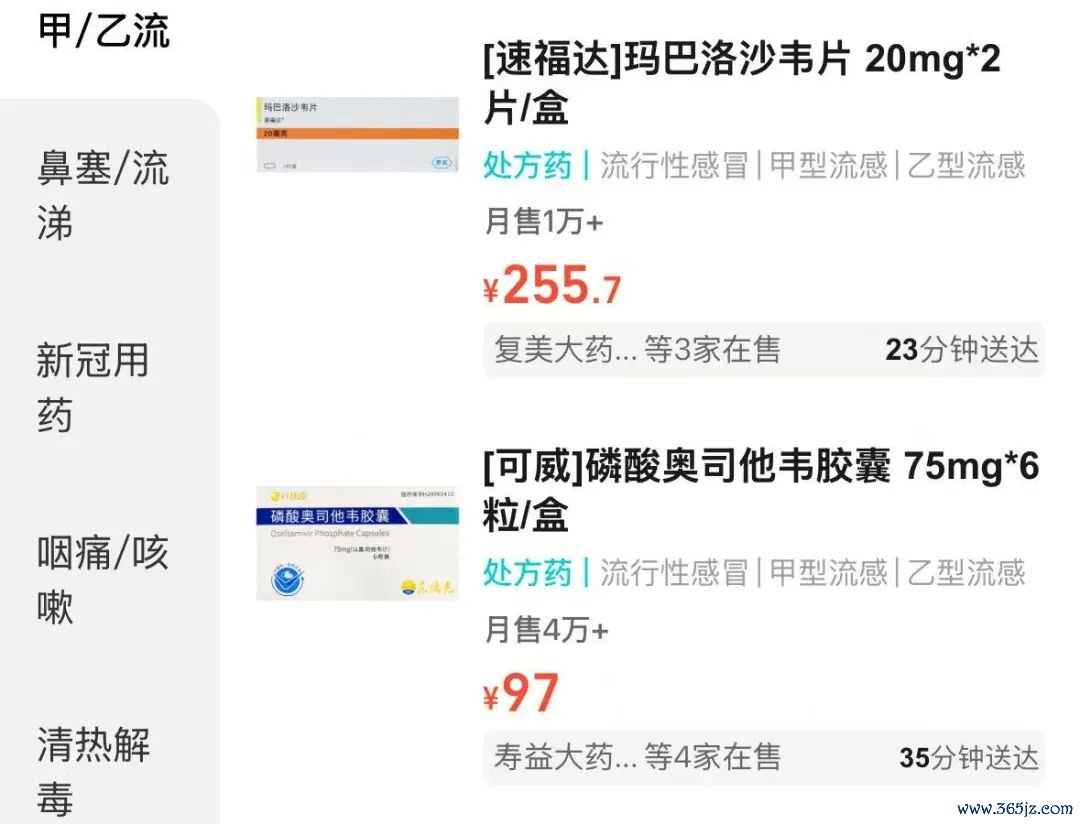Screen dimensions: 1080x824
Task: Open the 新冠用药 category
Action: coord(93,388)
